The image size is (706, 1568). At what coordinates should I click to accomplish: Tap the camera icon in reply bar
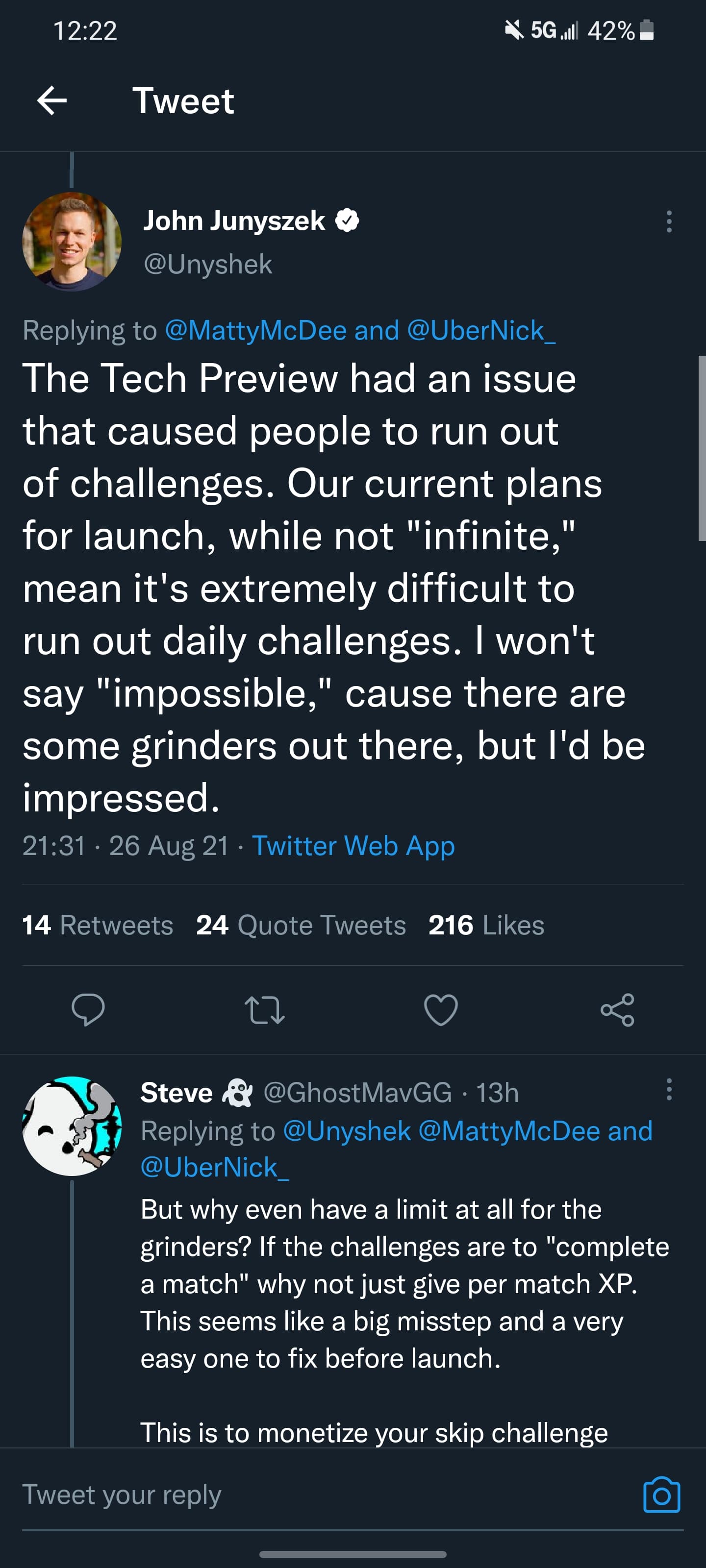[x=661, y=1495]
